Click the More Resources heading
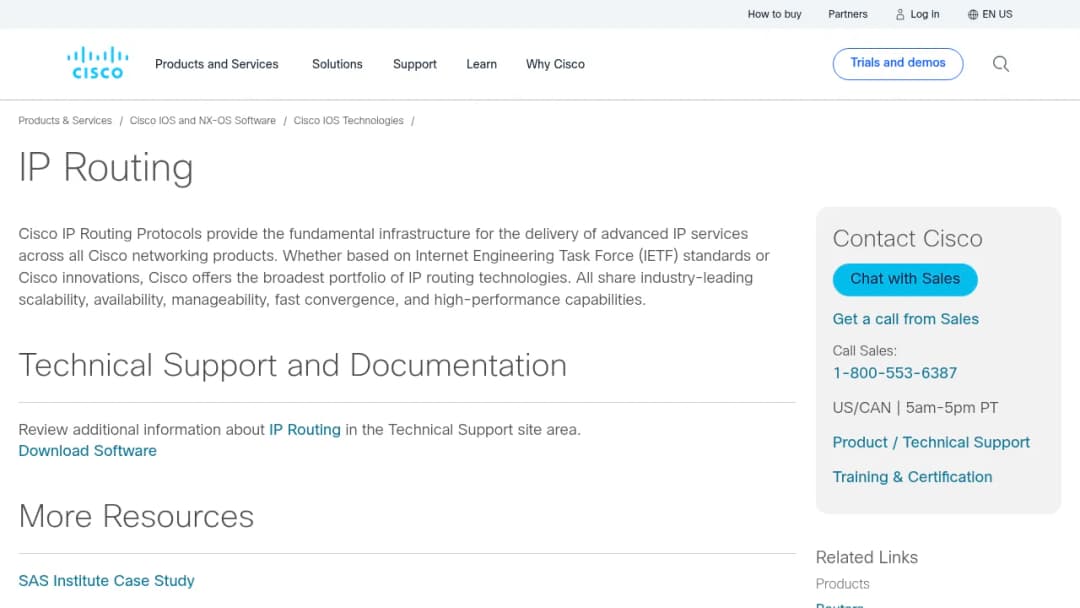Viewport: 1080px width, 608px height. (x=136, y=516)
